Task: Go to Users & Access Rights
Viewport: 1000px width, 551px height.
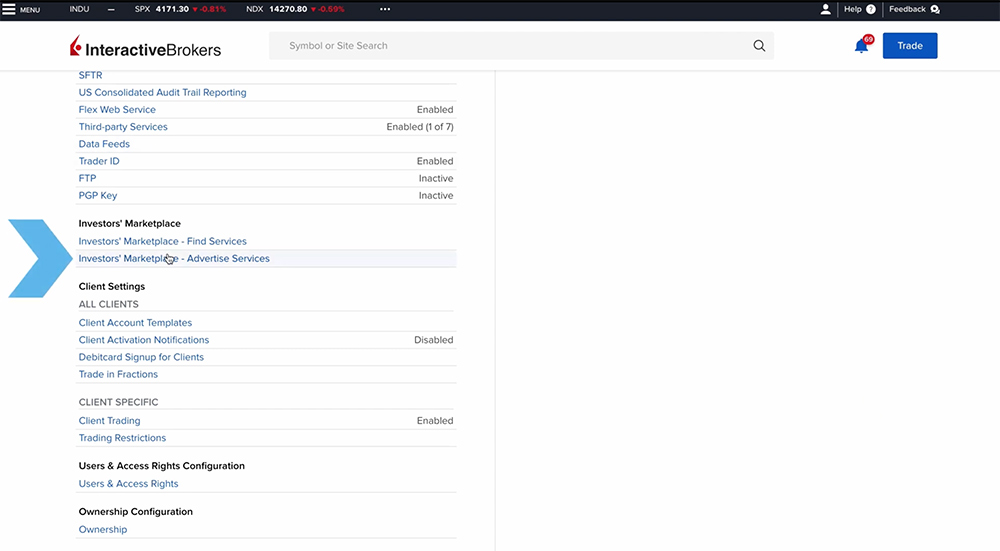Action: coord(128,484)
